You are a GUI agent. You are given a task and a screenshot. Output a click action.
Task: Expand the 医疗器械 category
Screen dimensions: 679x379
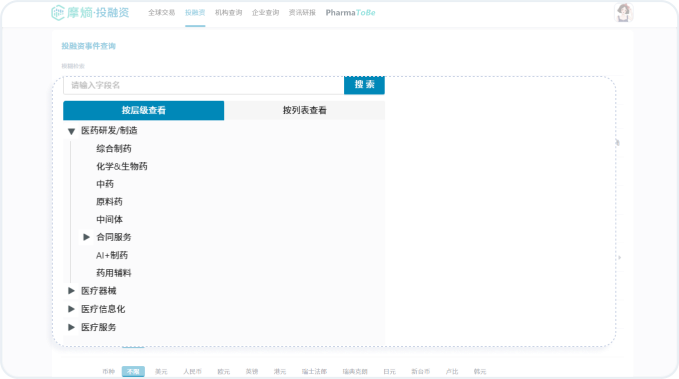click(x=71, y=291)
